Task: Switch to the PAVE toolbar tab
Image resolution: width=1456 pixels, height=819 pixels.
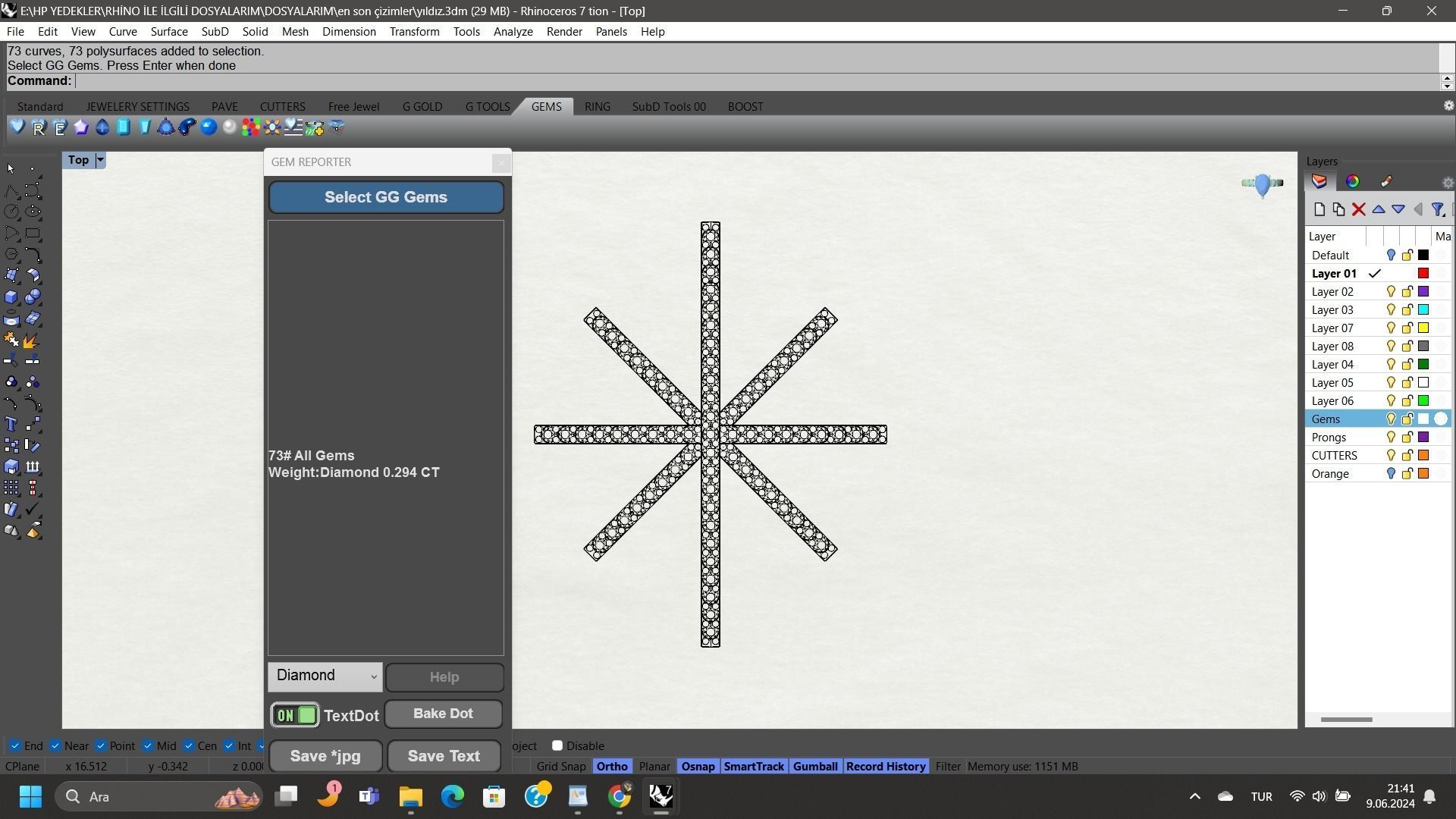Action: coord(224,107)
